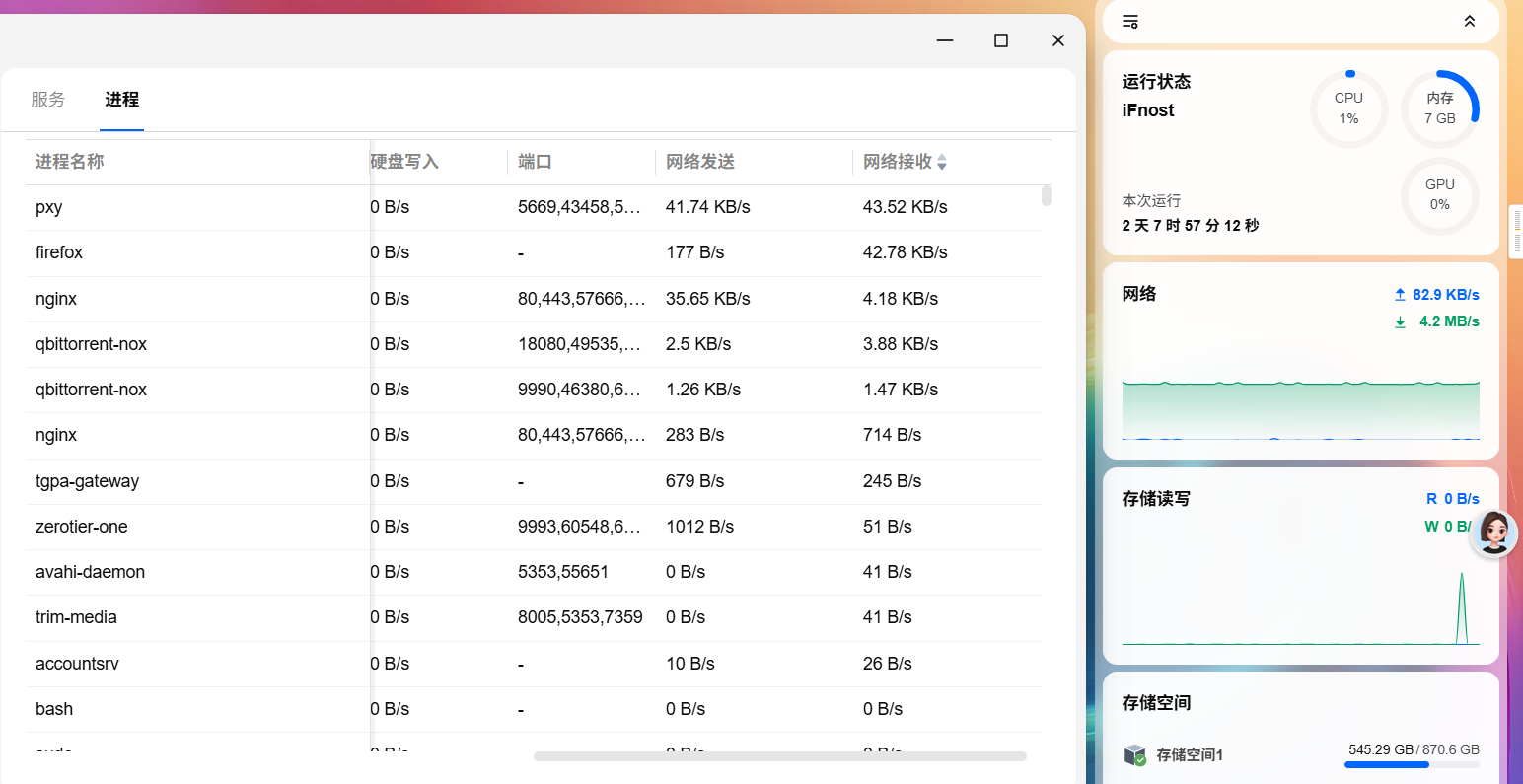The width and height of the screenshot is (1523, 784).
Task: Click the 进程名称 column header
Action: point(69,162)
